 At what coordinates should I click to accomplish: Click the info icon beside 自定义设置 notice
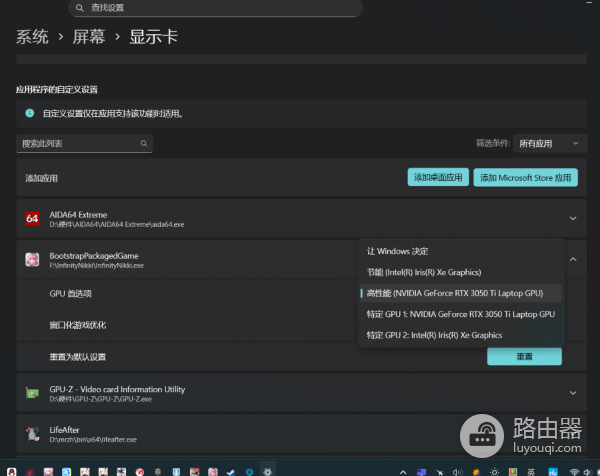[29, 113]
